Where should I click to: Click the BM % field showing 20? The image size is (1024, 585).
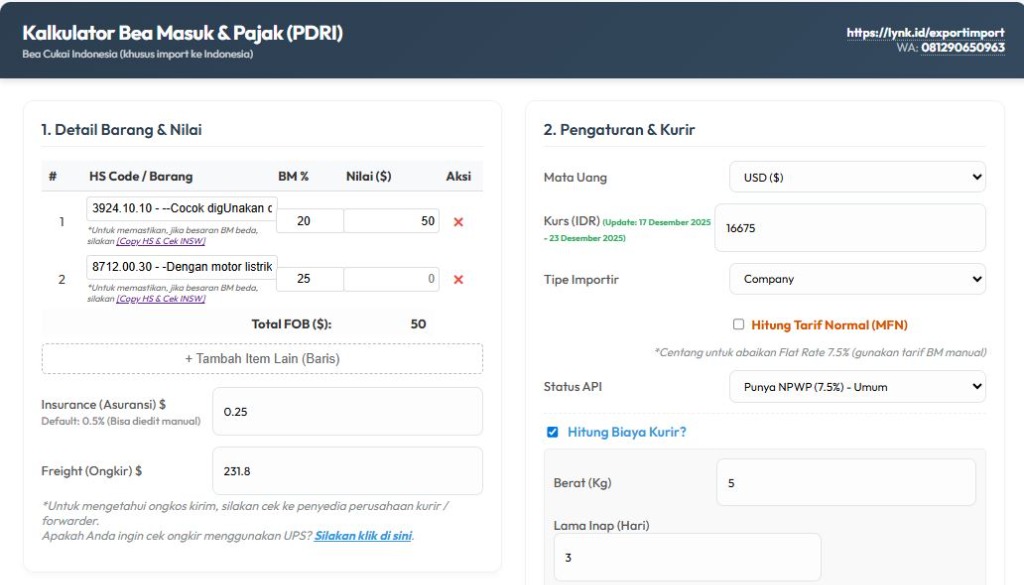309,221
